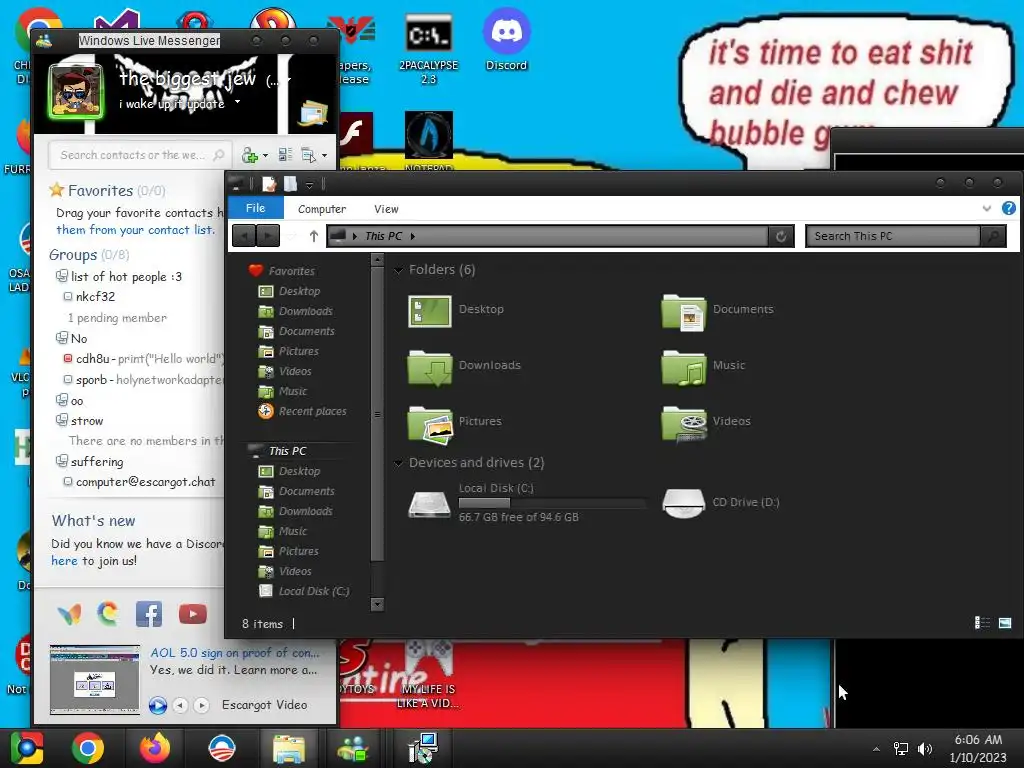Open the Downloads folder in Folders section

tap(464, 366)
